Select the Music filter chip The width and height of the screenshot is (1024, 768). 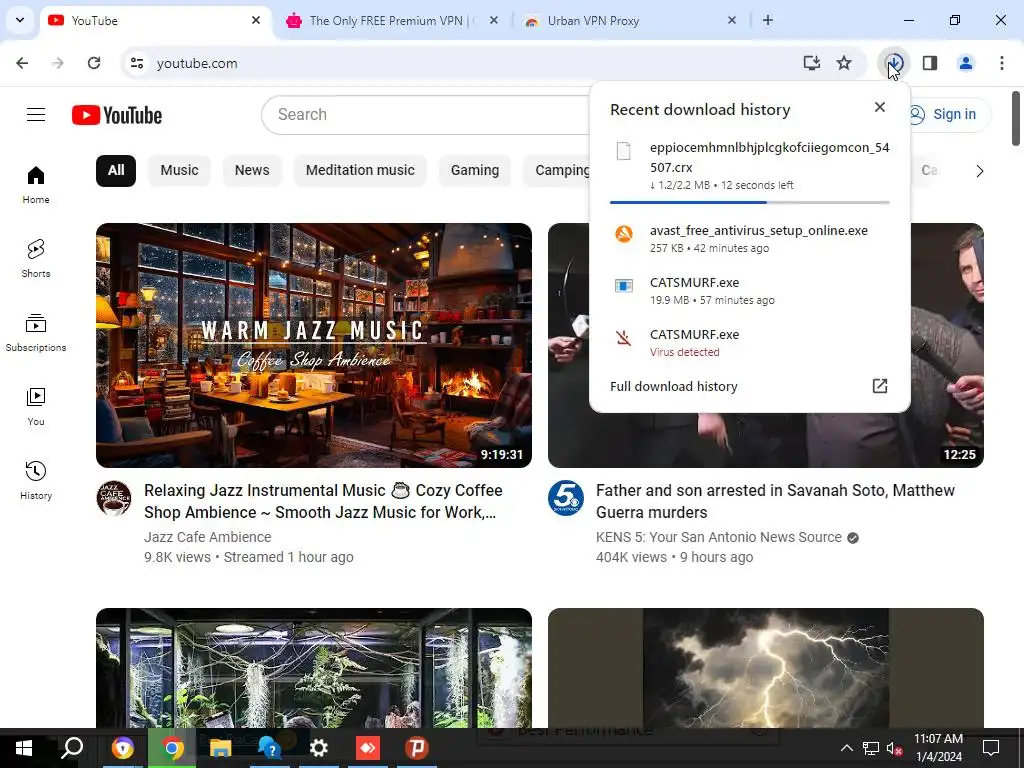(x=179, y=170)
